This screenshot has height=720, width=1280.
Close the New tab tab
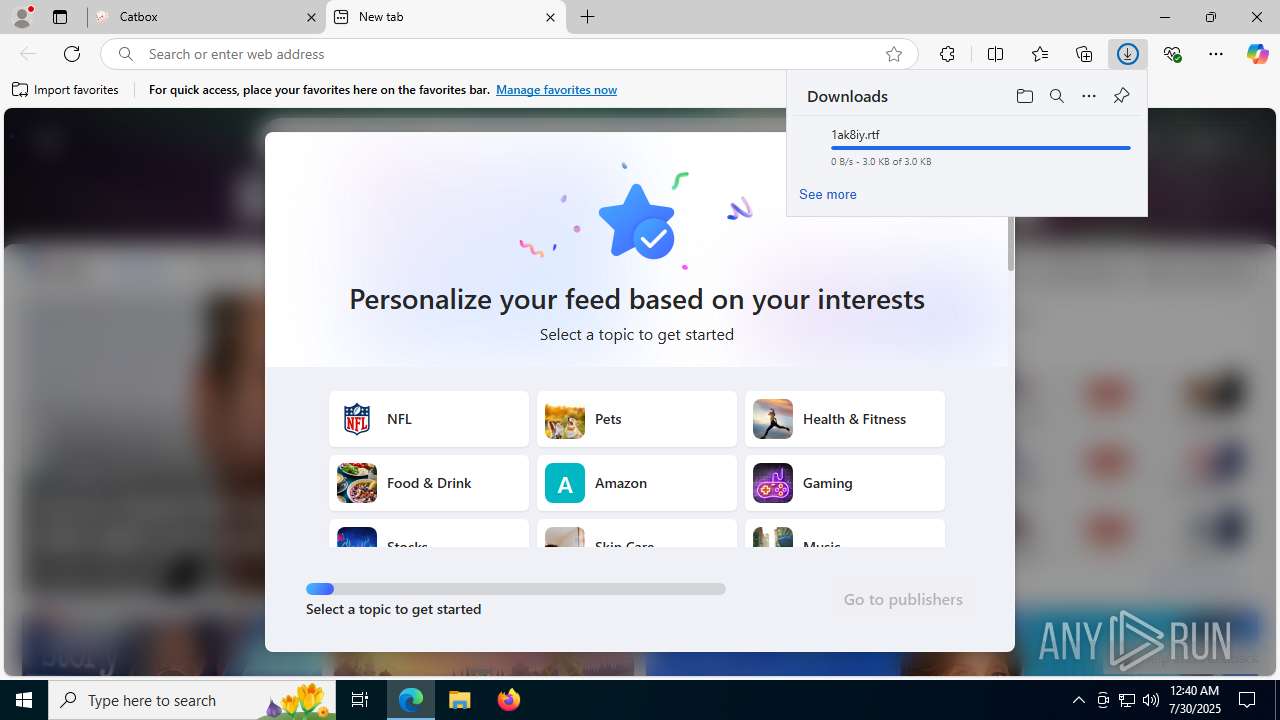pos(550,17)
